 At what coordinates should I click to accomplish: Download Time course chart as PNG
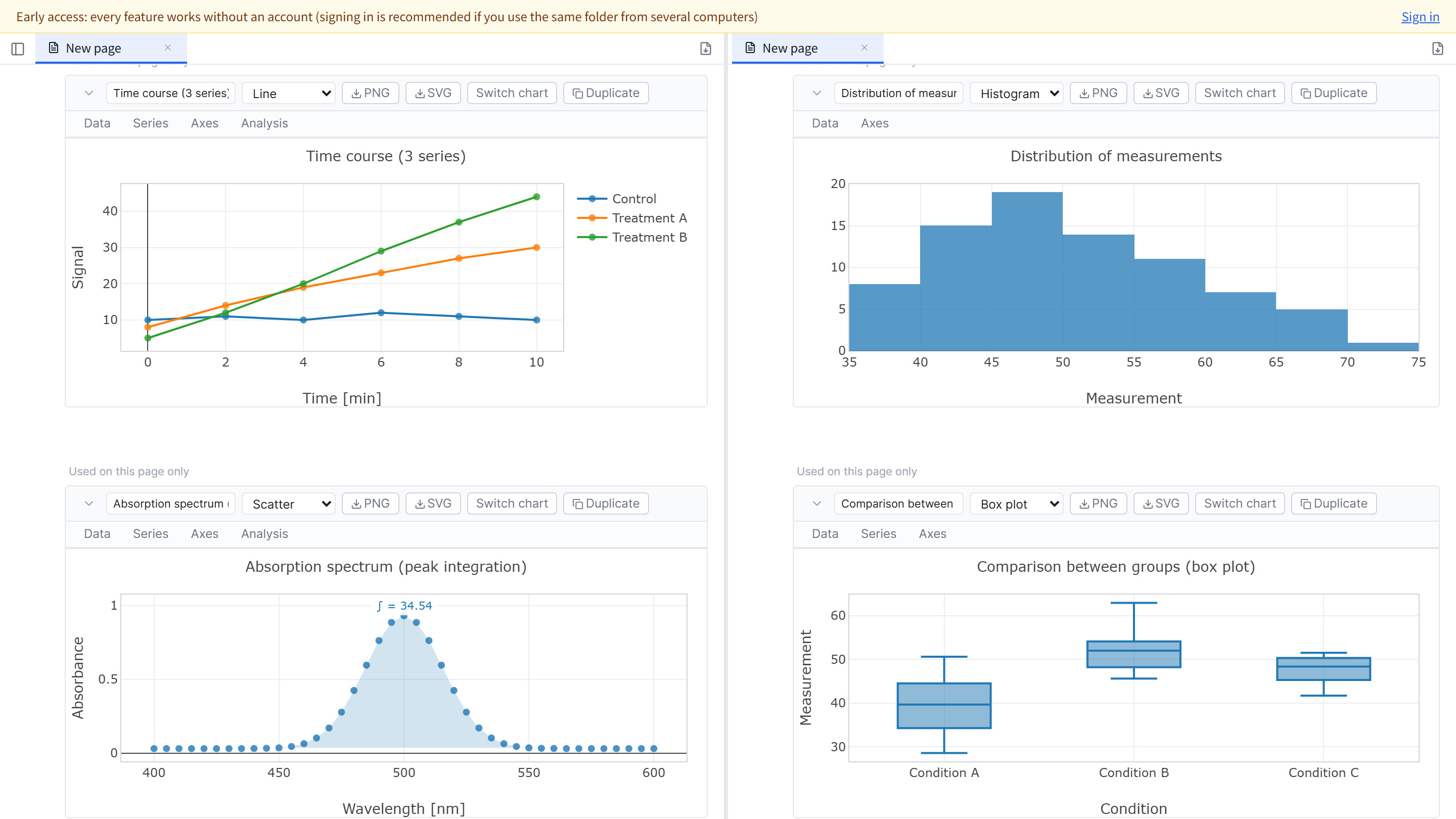tap(371, 93)
